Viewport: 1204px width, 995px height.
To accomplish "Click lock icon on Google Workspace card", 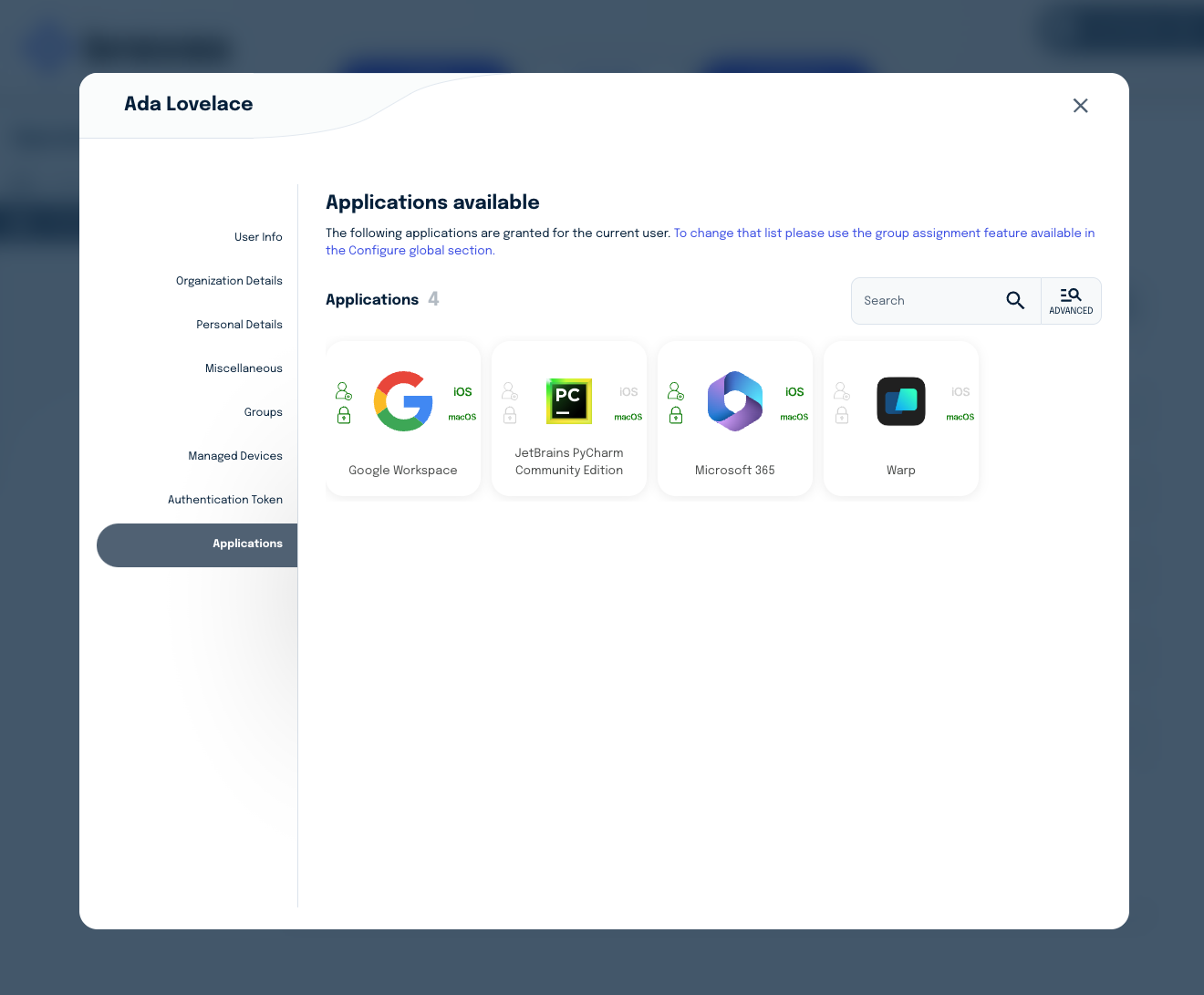I will tap(344, 415).
